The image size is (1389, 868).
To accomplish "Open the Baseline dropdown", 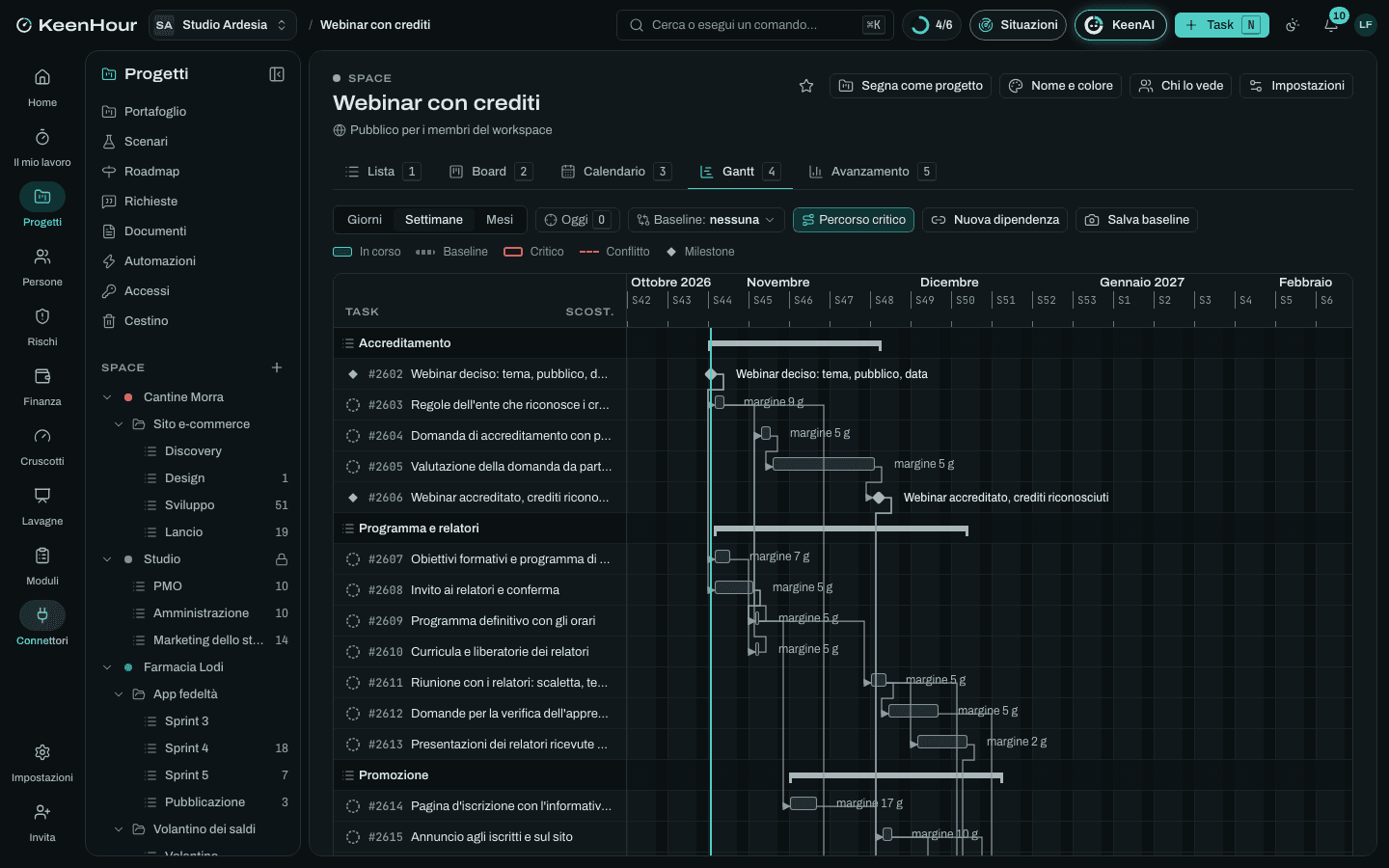I will click(x=706, y=220).
